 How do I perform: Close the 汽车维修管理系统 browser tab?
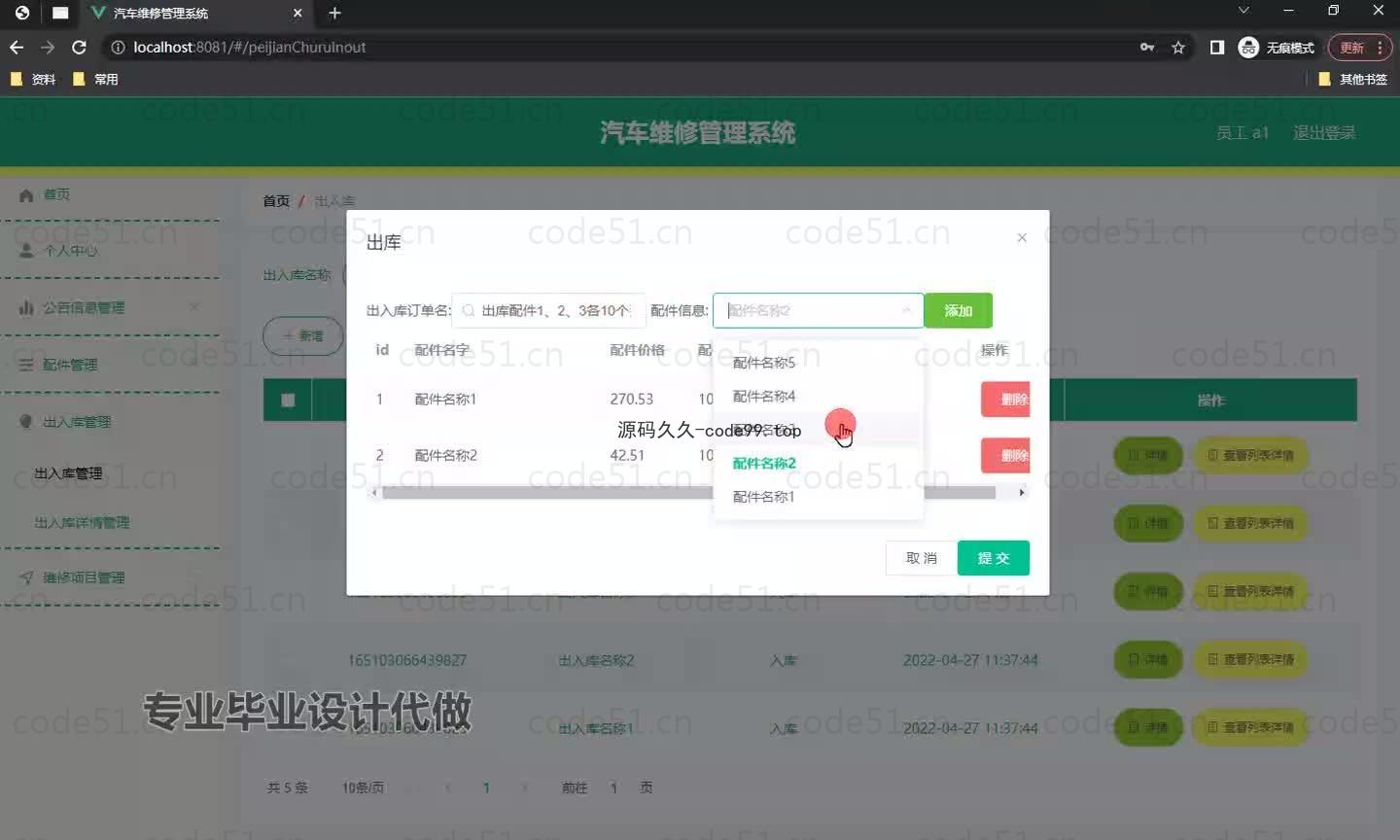coord(297,13)
